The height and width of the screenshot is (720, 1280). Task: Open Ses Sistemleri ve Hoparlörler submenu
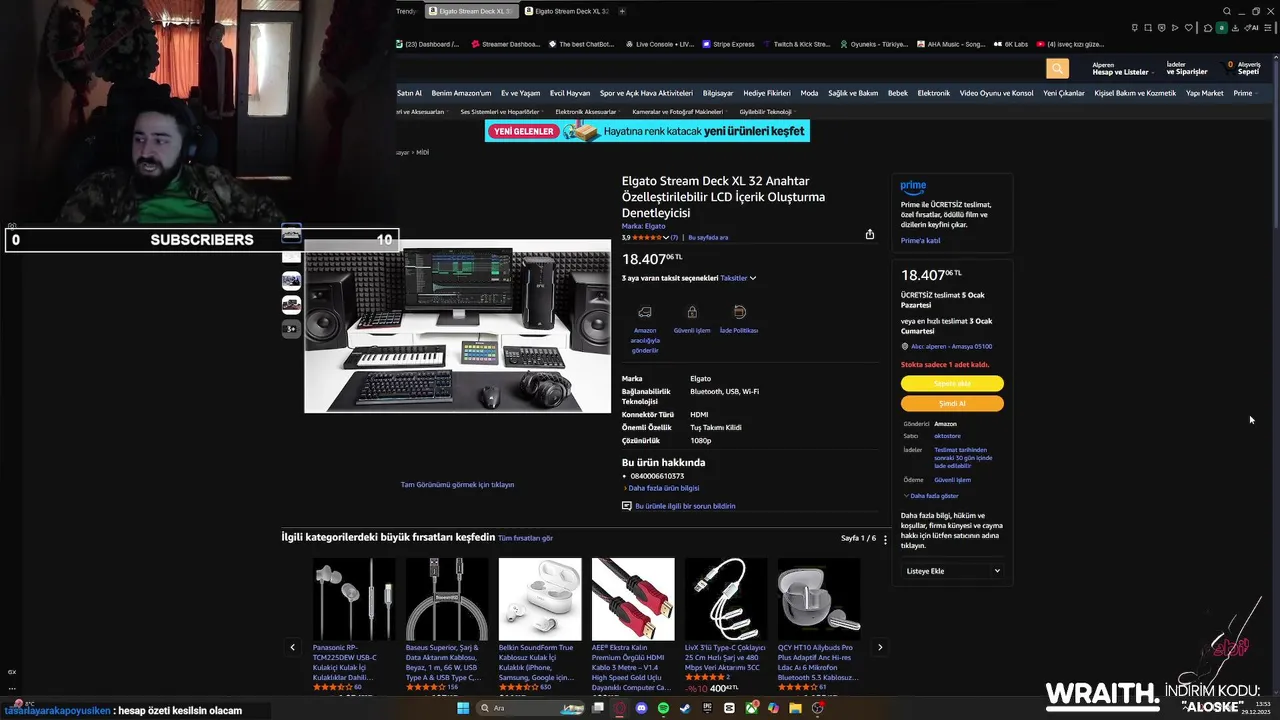(x=500, y=112)
